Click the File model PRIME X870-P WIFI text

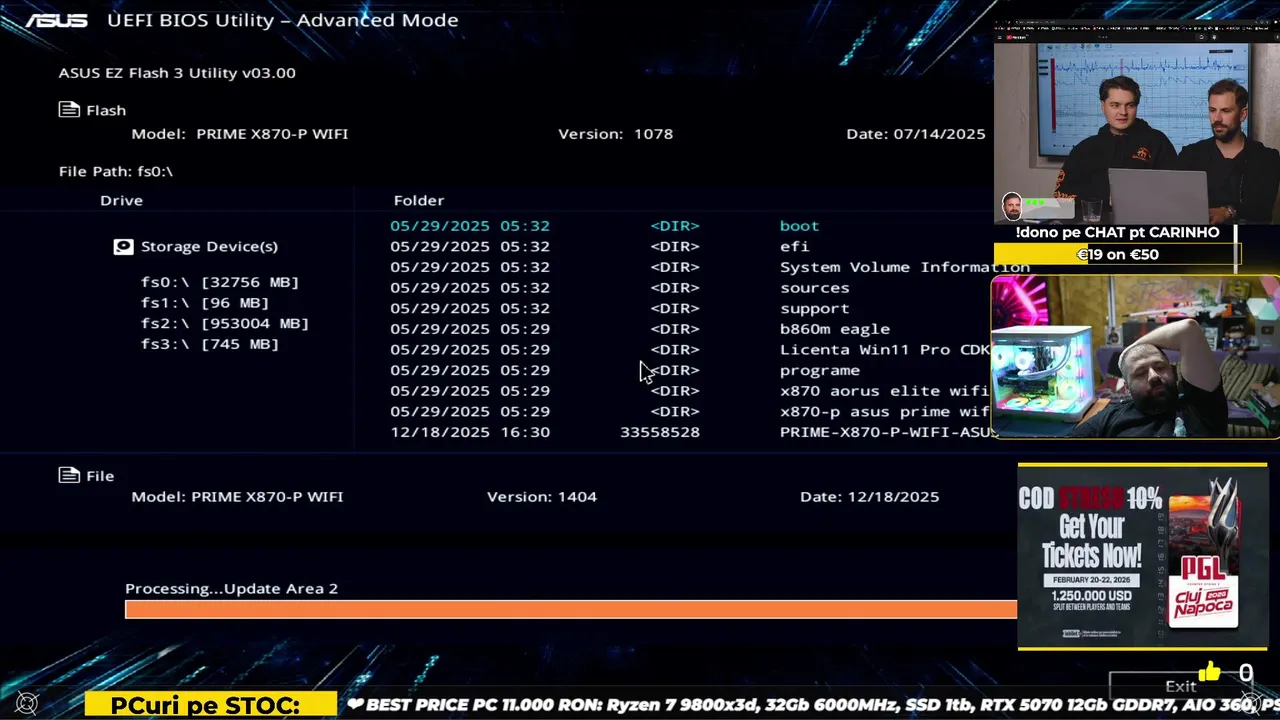click(267, 496)
